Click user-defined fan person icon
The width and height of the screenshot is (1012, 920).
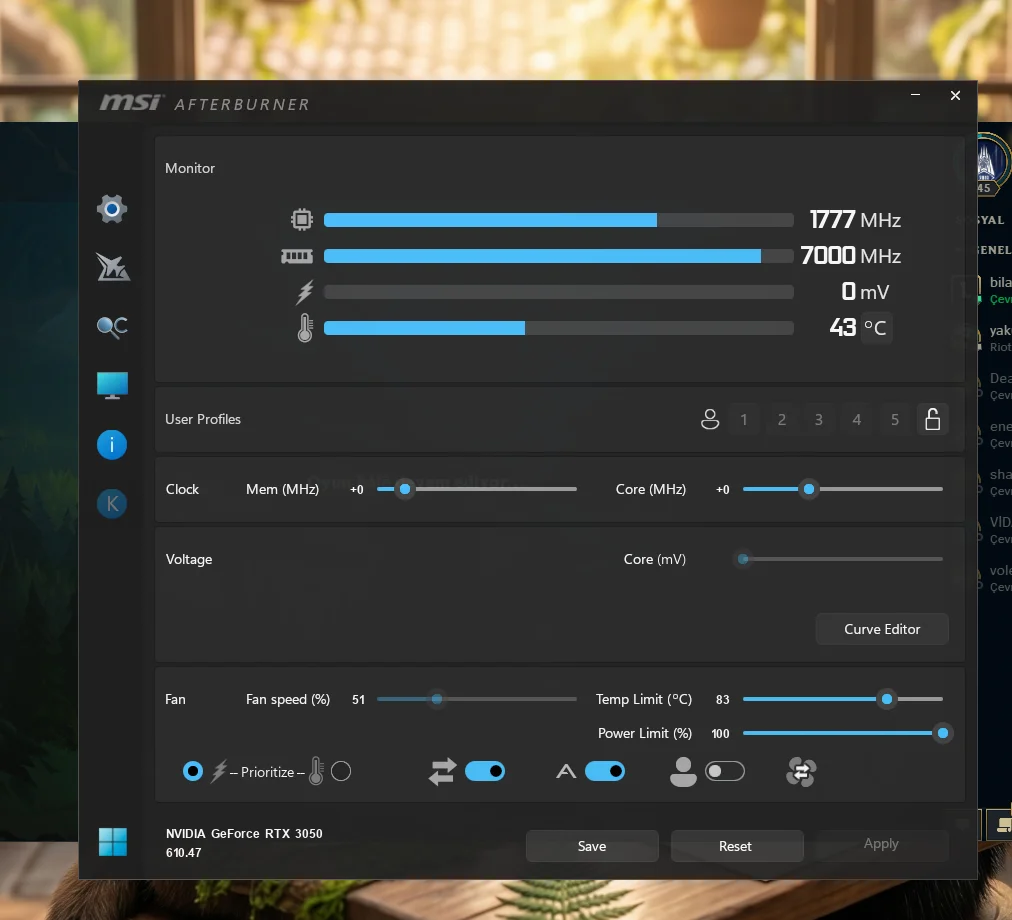683,772
